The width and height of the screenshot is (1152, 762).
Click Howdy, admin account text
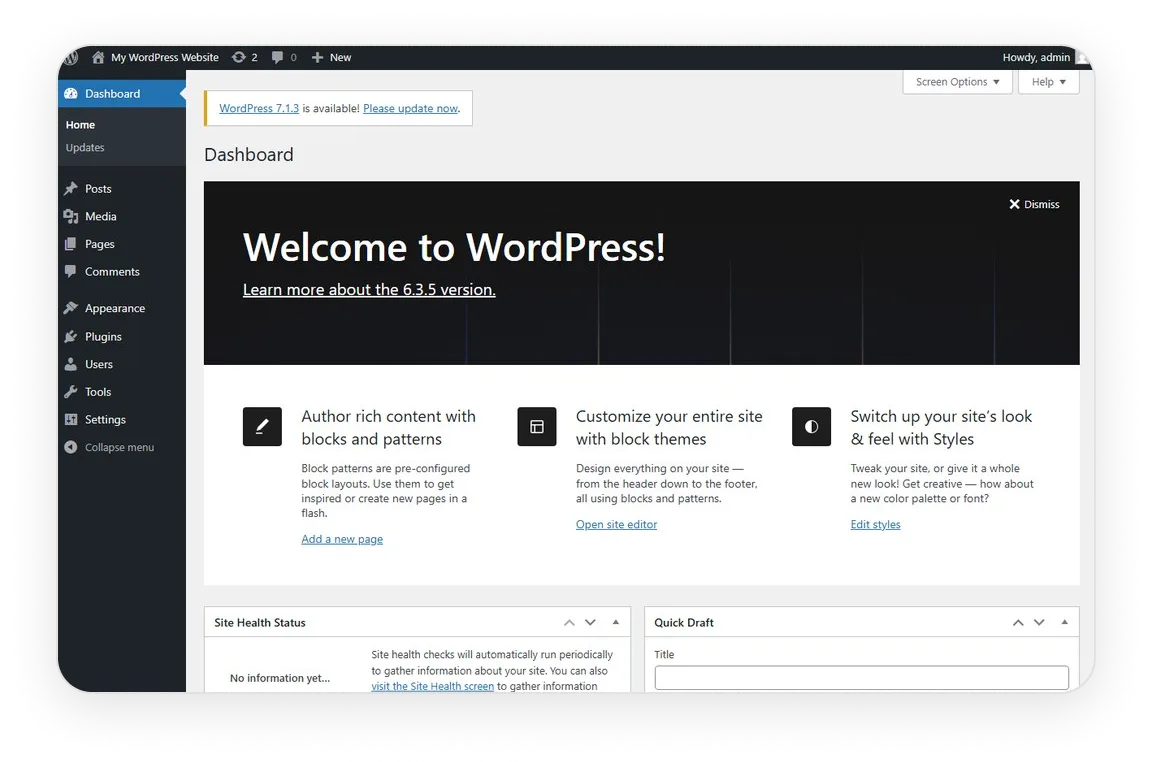[1037, 57]
